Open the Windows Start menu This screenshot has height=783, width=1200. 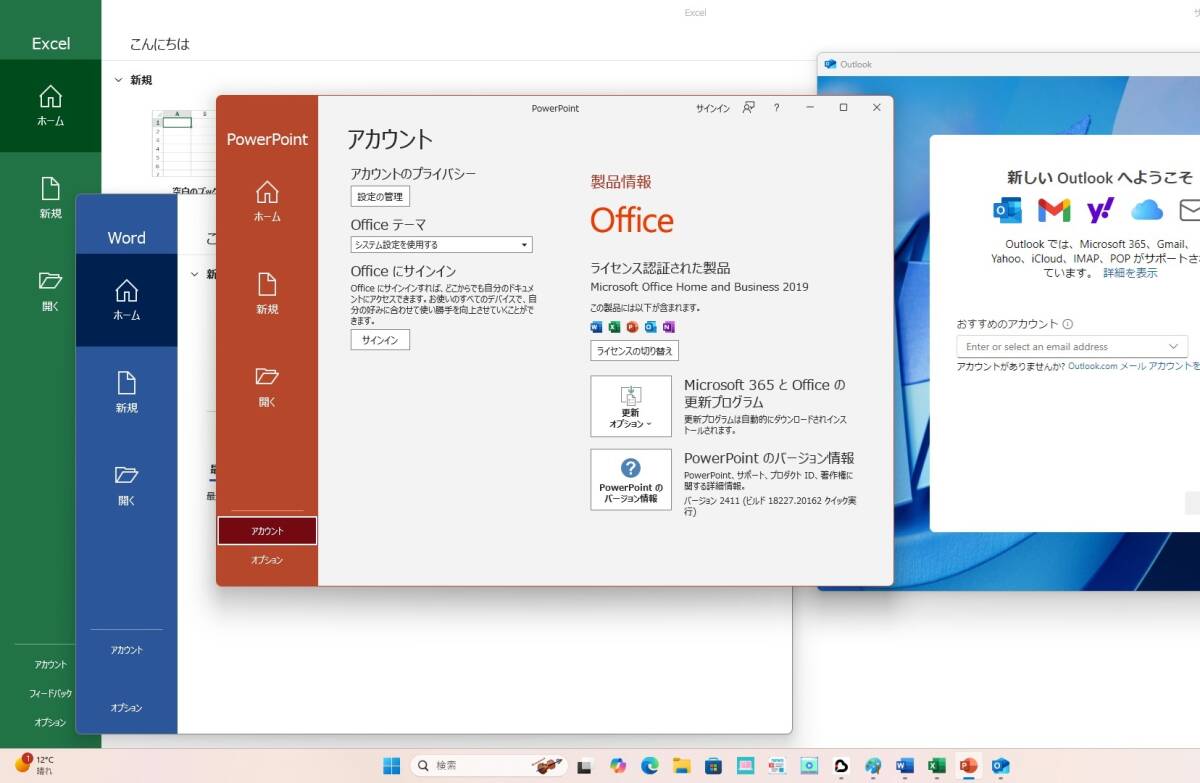[x=392, y=765]
